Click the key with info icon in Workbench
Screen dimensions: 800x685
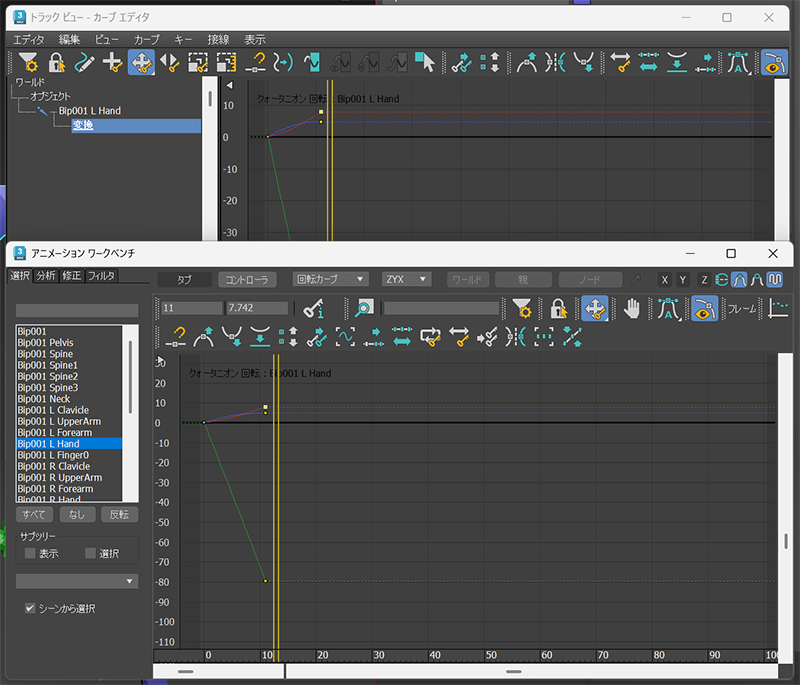(314, 309)
